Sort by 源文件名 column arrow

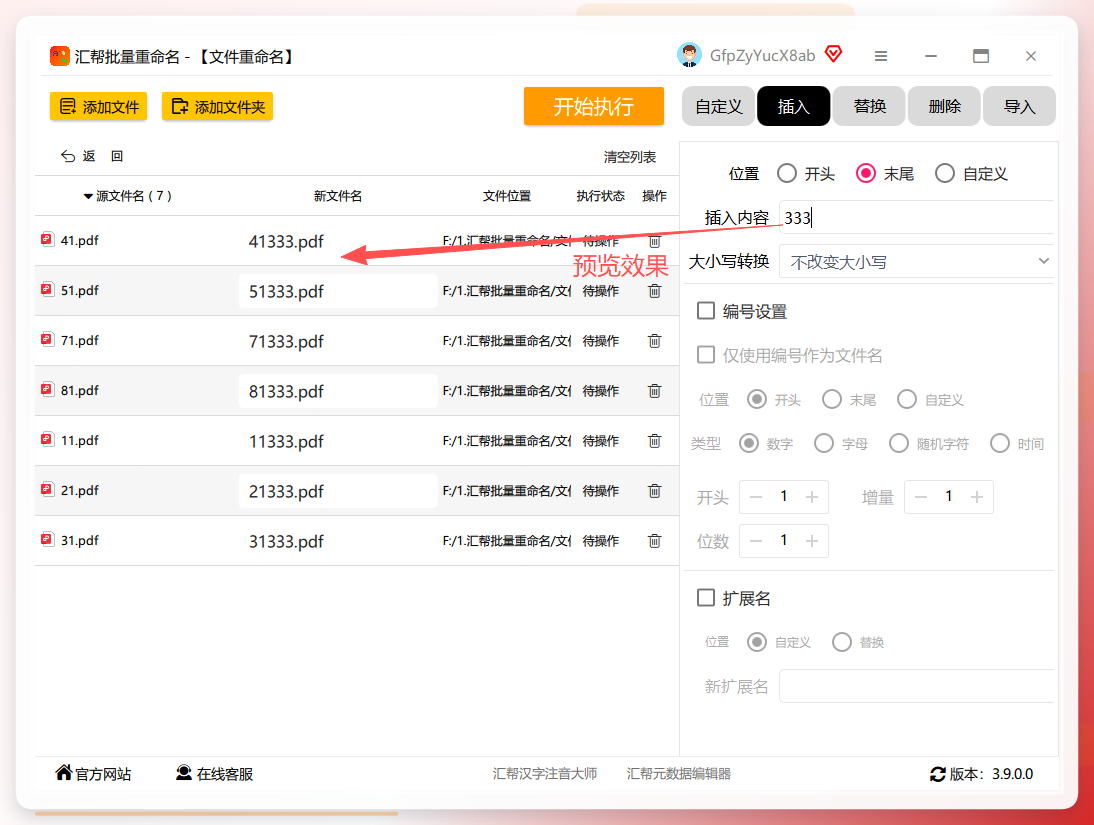coord(88,196)
